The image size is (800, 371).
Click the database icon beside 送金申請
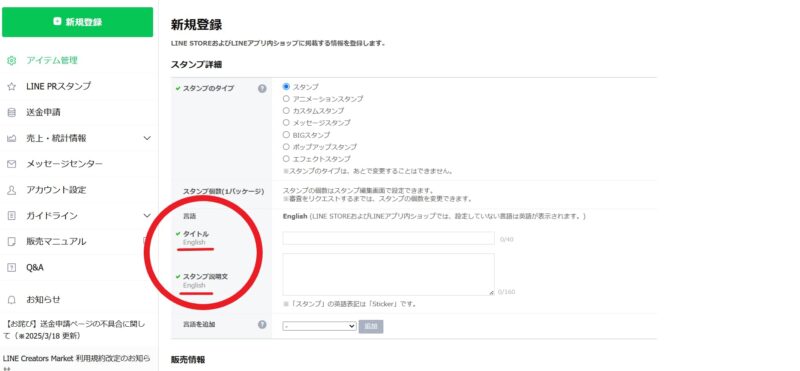(x=12, y=112)
